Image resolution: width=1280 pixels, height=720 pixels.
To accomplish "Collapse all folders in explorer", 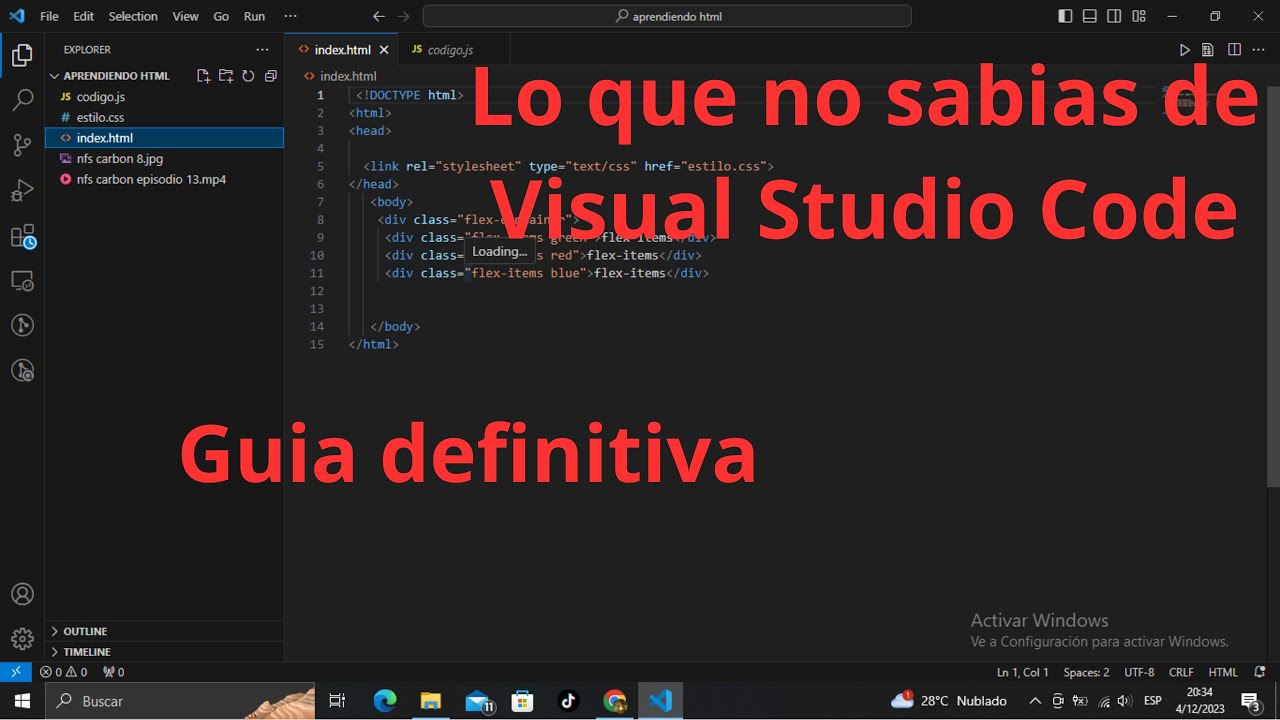I will point(270,76).
